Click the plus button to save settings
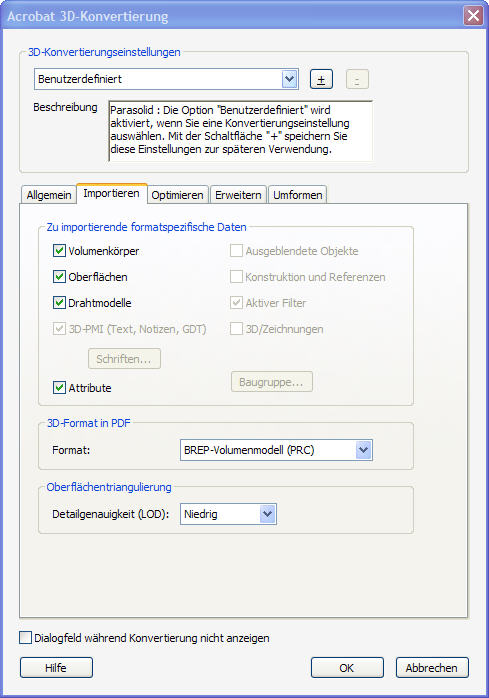Image resolution: width=489 pixels, height=698 pixels. coord(321,79)
